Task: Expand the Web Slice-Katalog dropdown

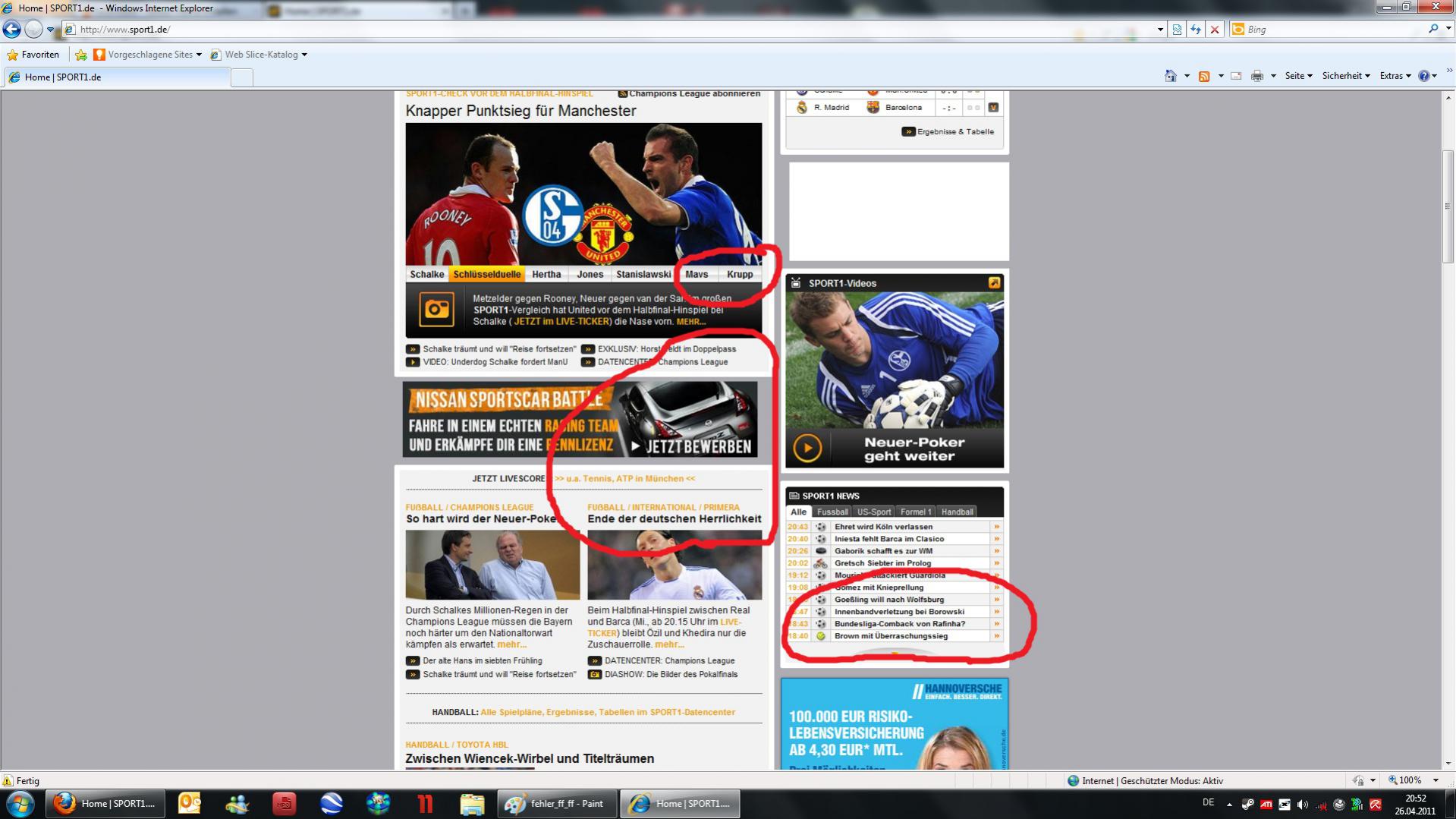Action: pyautogui.click(x=304, y=55)
